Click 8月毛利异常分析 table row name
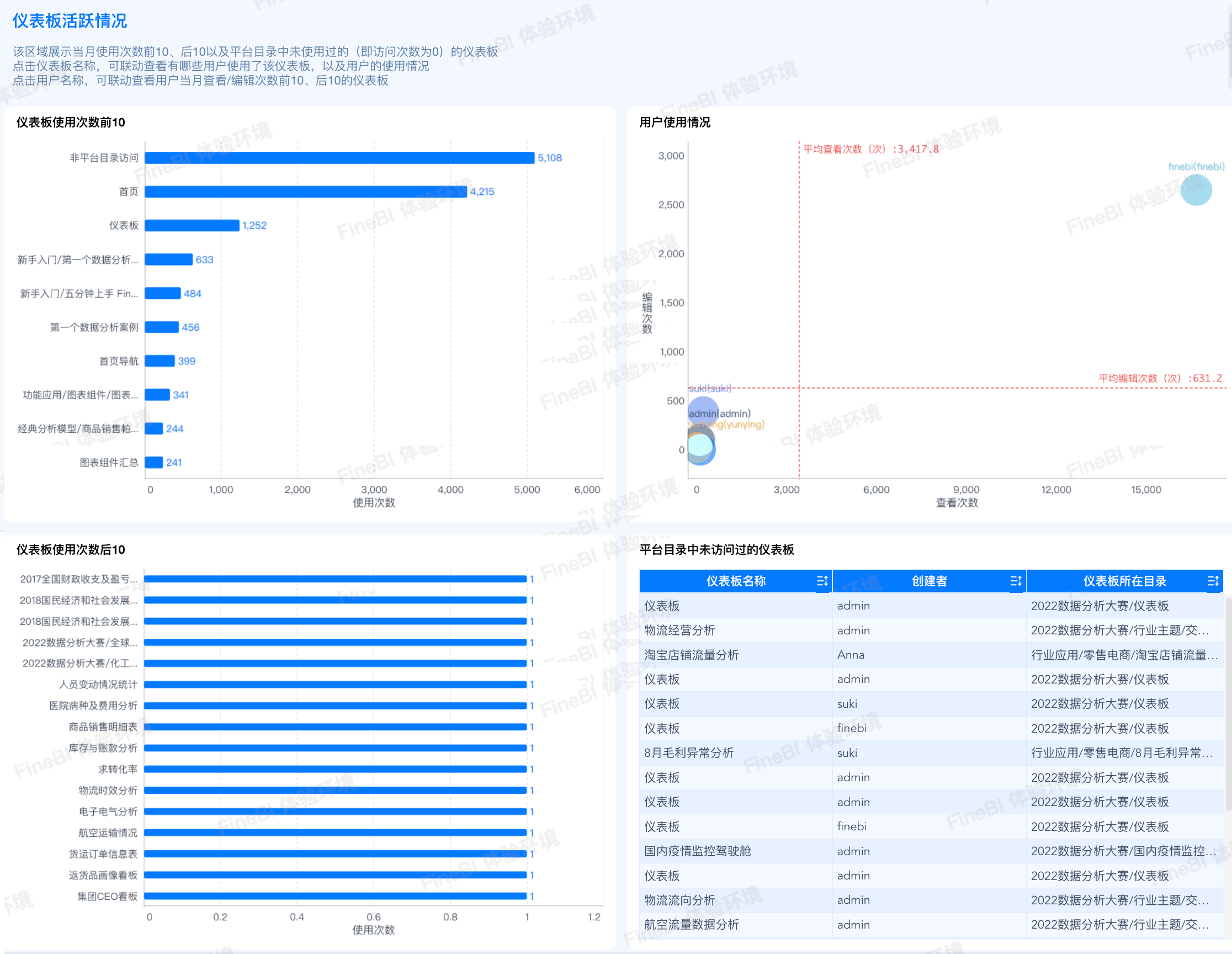The height and width of the screenshot is (954, 1232). coord(689,753)
